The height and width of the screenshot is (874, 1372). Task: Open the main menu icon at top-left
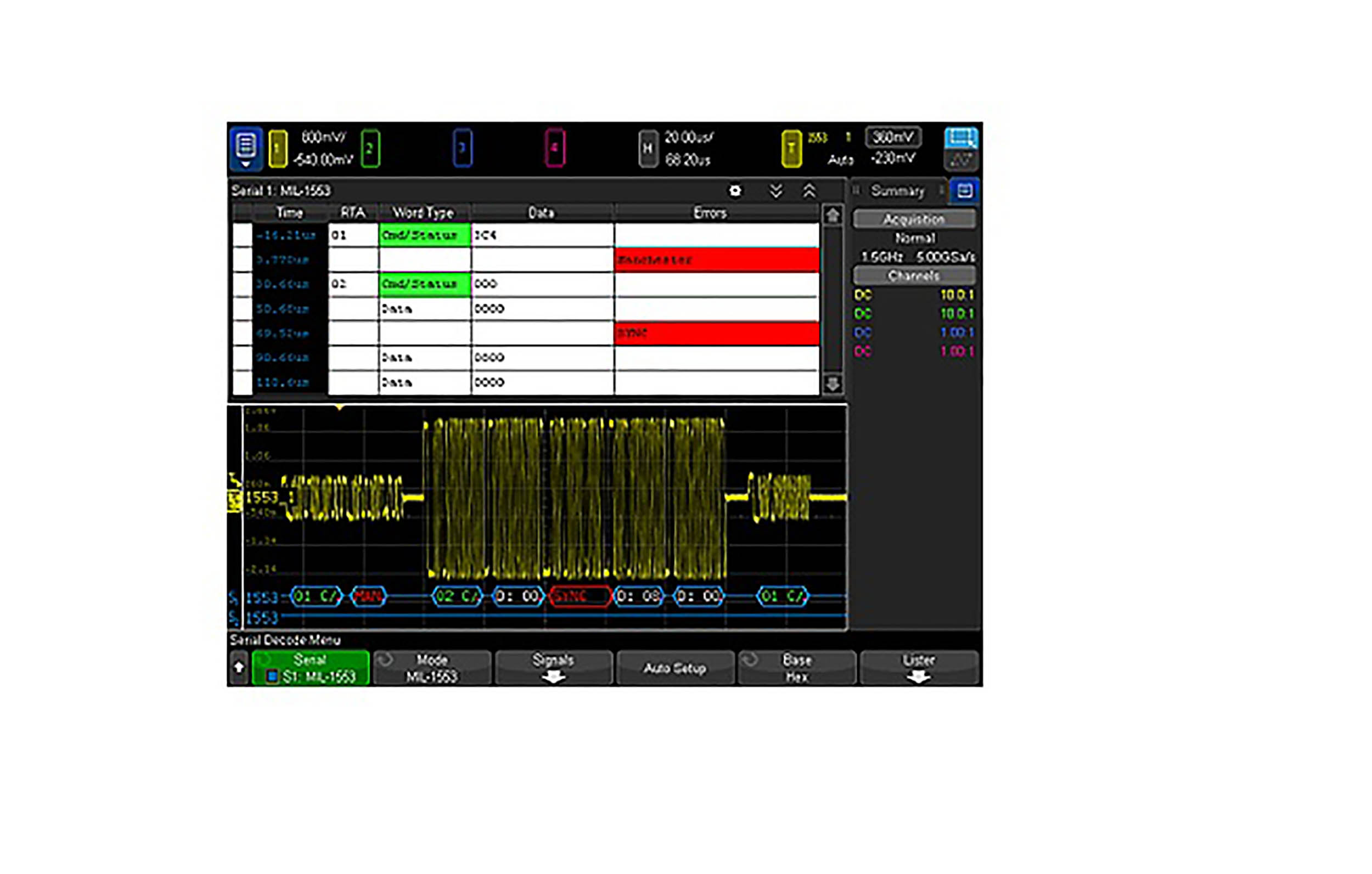point(245,148)
